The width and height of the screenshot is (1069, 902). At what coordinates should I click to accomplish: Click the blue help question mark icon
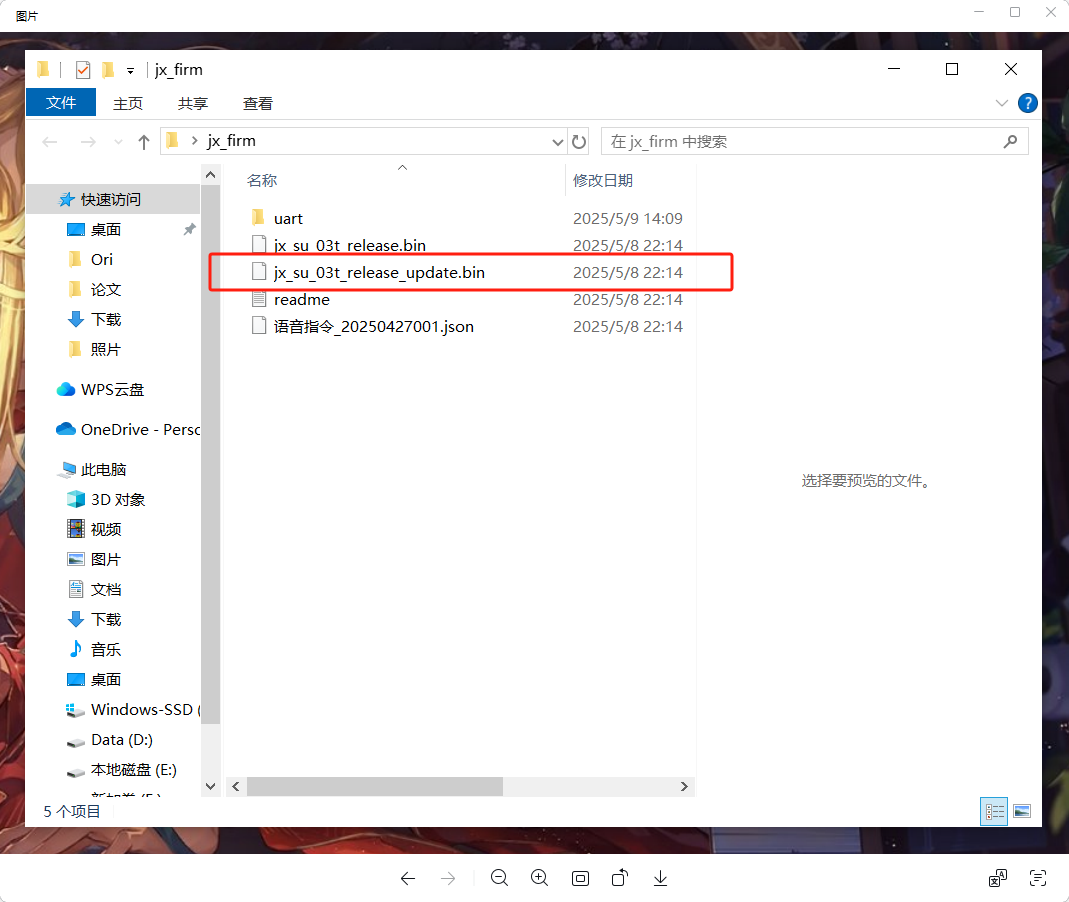(1027, 103)
